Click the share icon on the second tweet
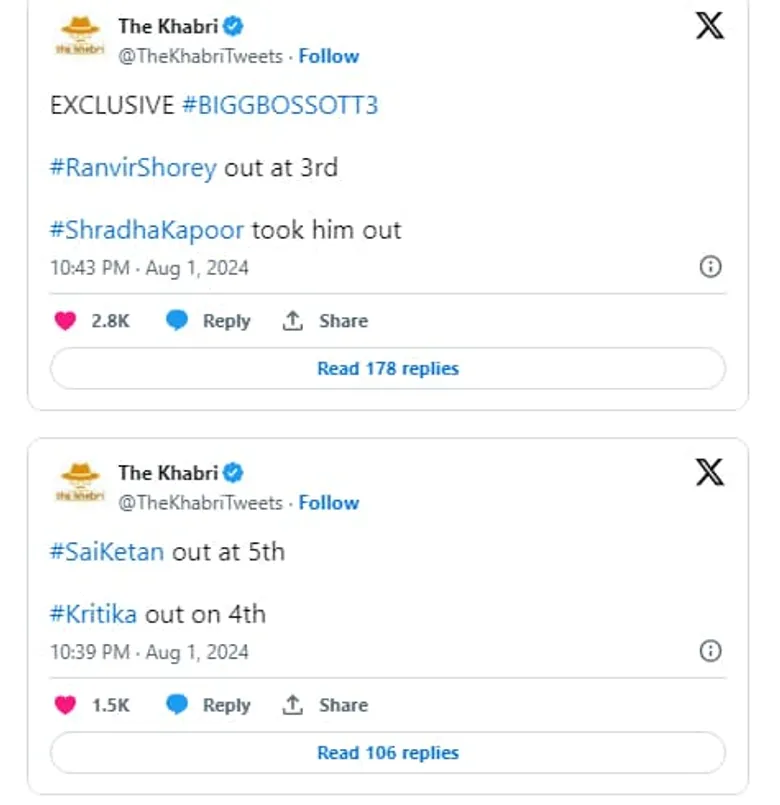 292,705
